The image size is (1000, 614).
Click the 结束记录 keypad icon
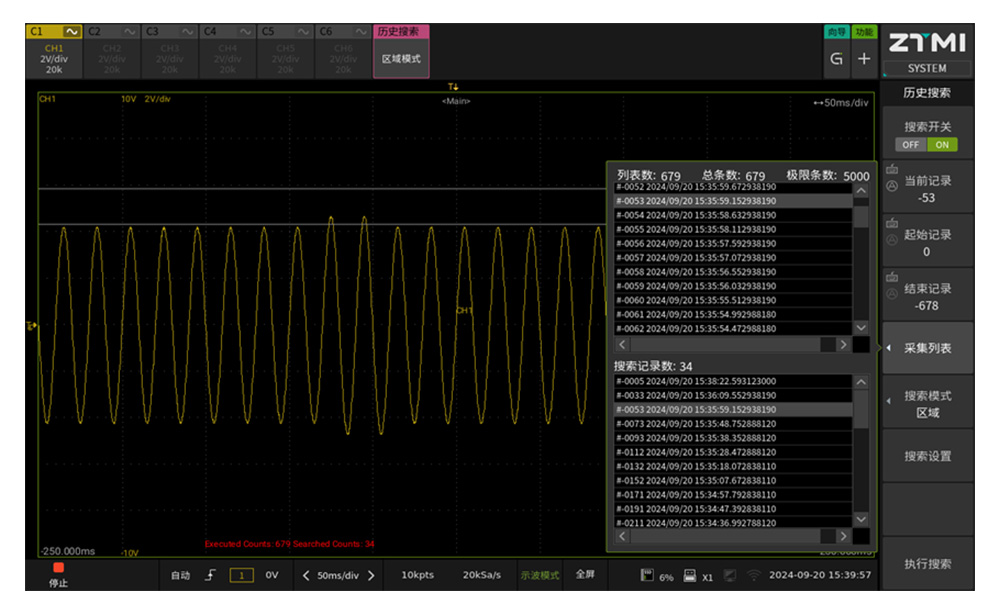pos(892,277)
